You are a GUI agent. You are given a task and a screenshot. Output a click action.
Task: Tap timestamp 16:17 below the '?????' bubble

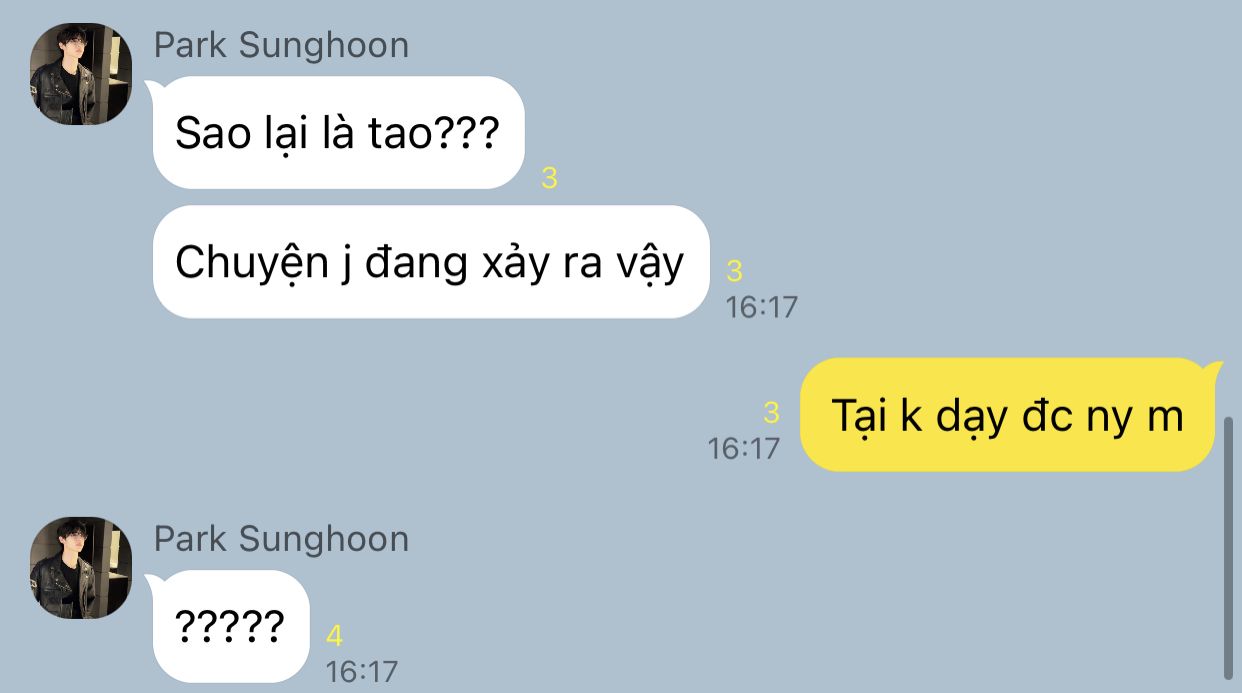click(x=362, y=671)
